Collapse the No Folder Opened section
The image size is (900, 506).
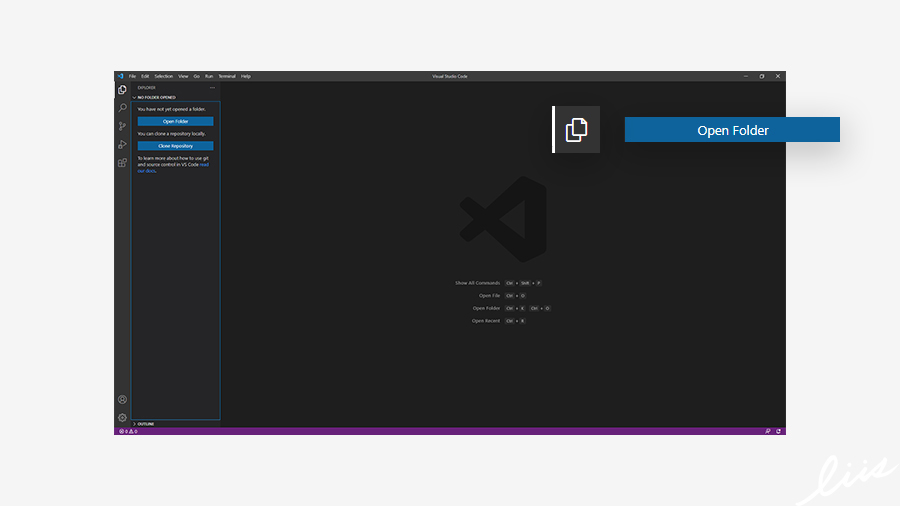tap(154, 98)
